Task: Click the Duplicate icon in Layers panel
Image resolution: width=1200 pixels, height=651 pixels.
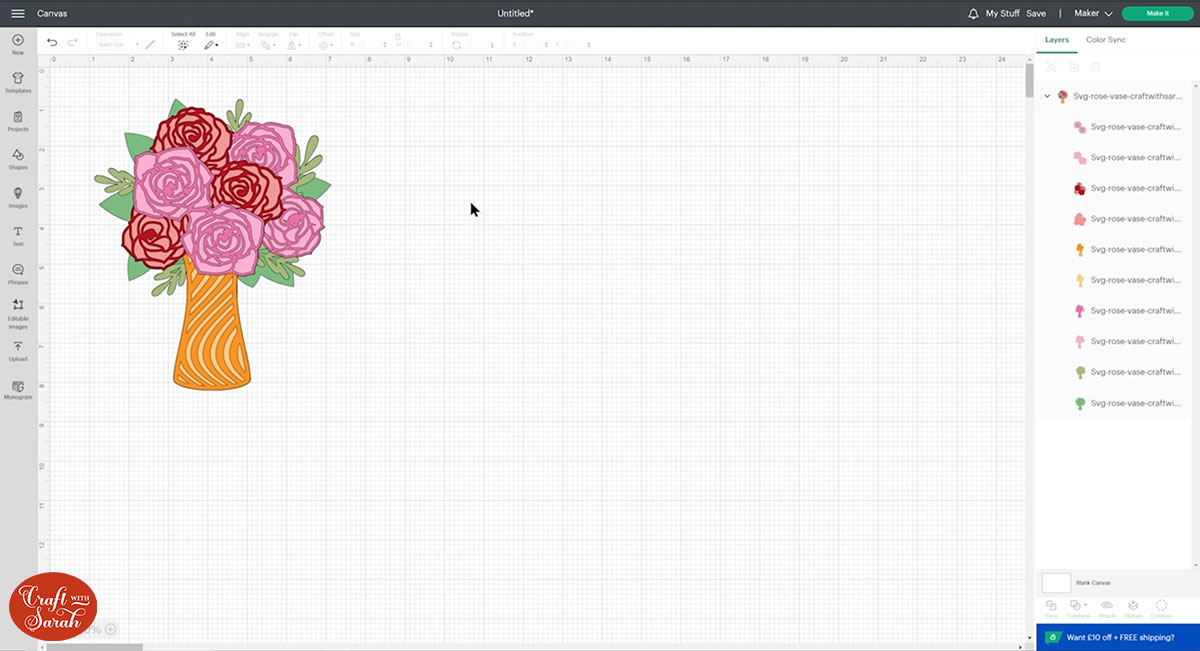Action: (1073, 67)
